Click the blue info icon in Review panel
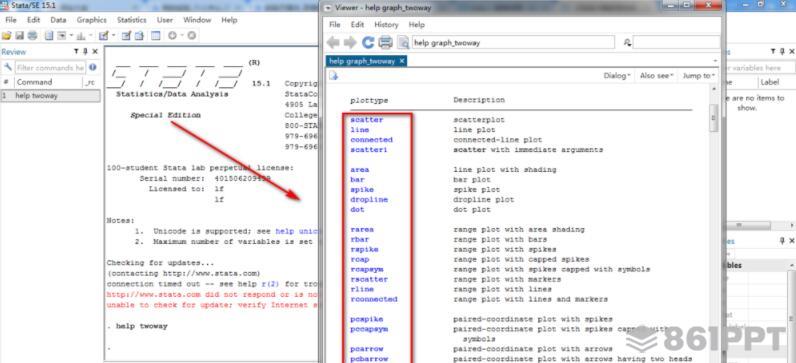The width and height of the screenshot is (796, 363). (92, 67)
